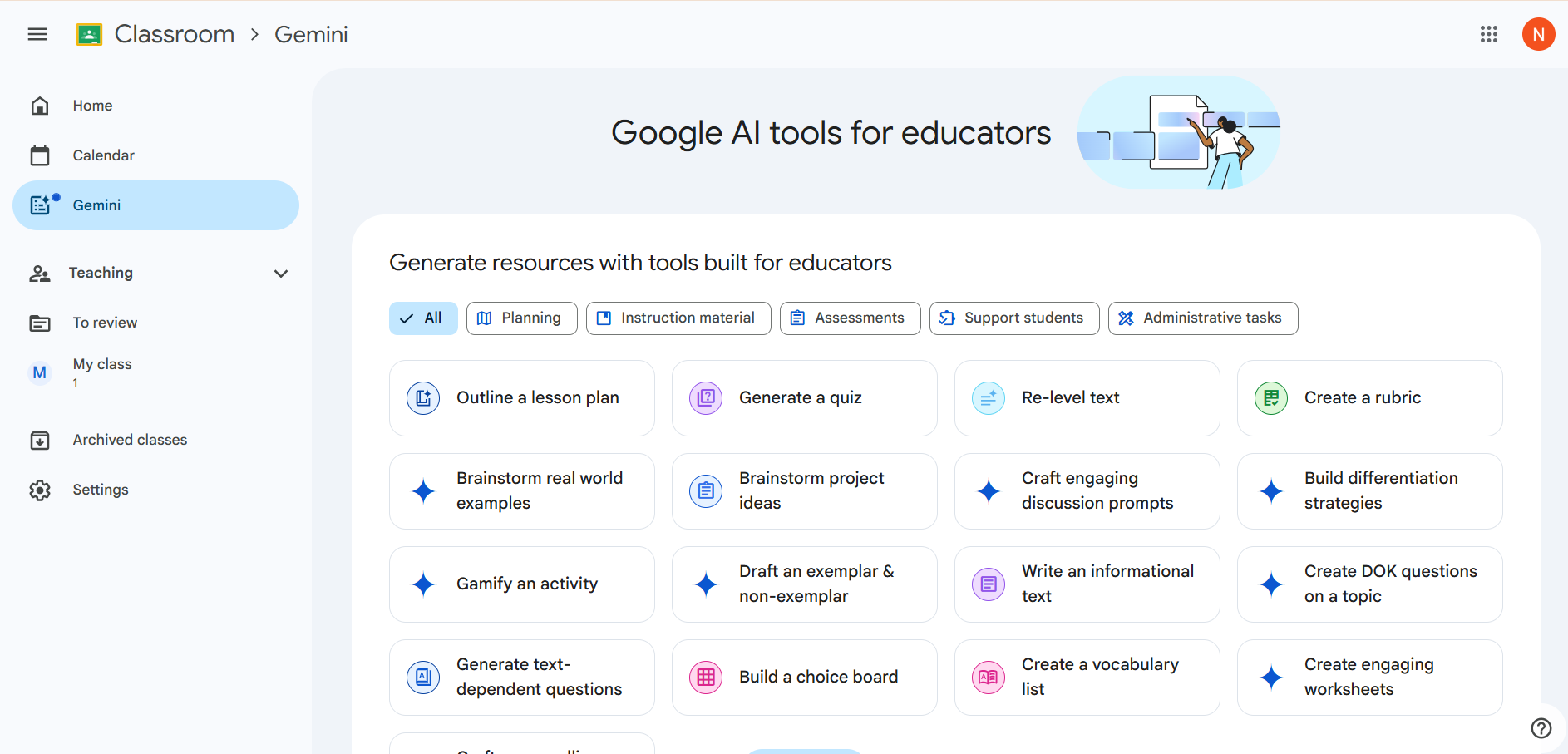The height and width of the screenshot is (754, 1568).
Task: Open the account avatar menu
Action: click(1538, 34)
